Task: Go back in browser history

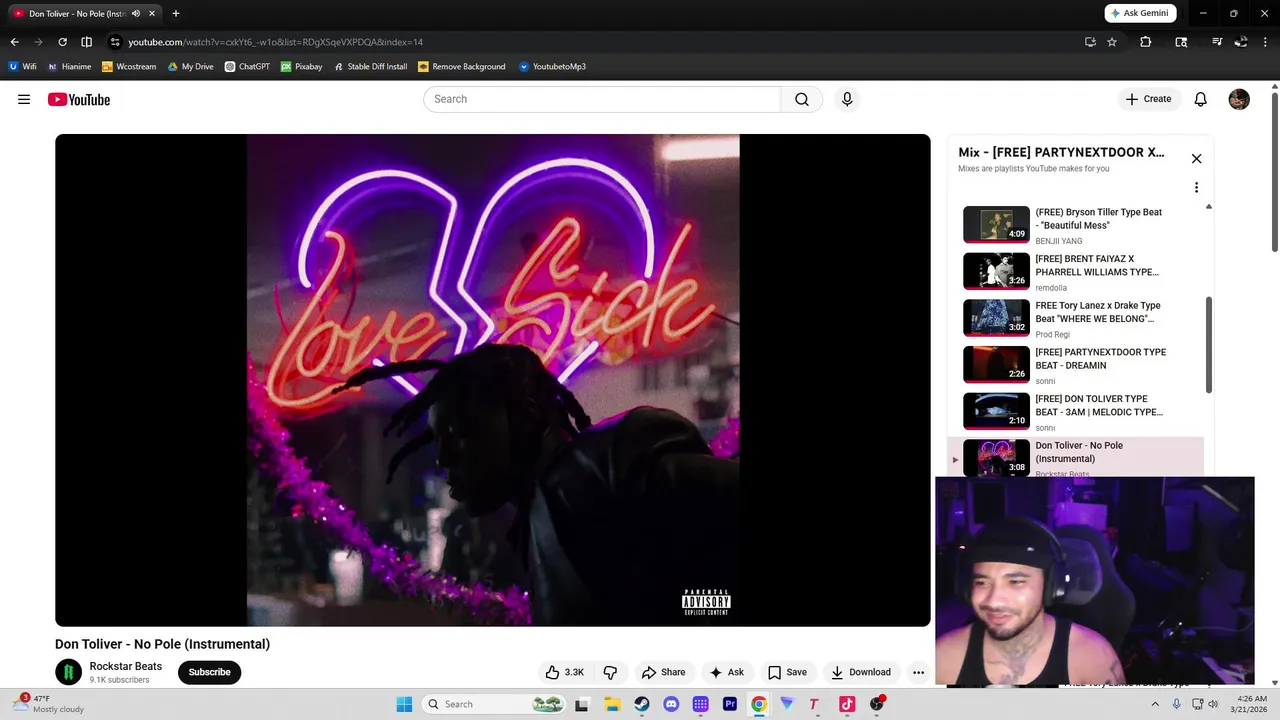Action: pyautogui.click(x=14, y=42)
